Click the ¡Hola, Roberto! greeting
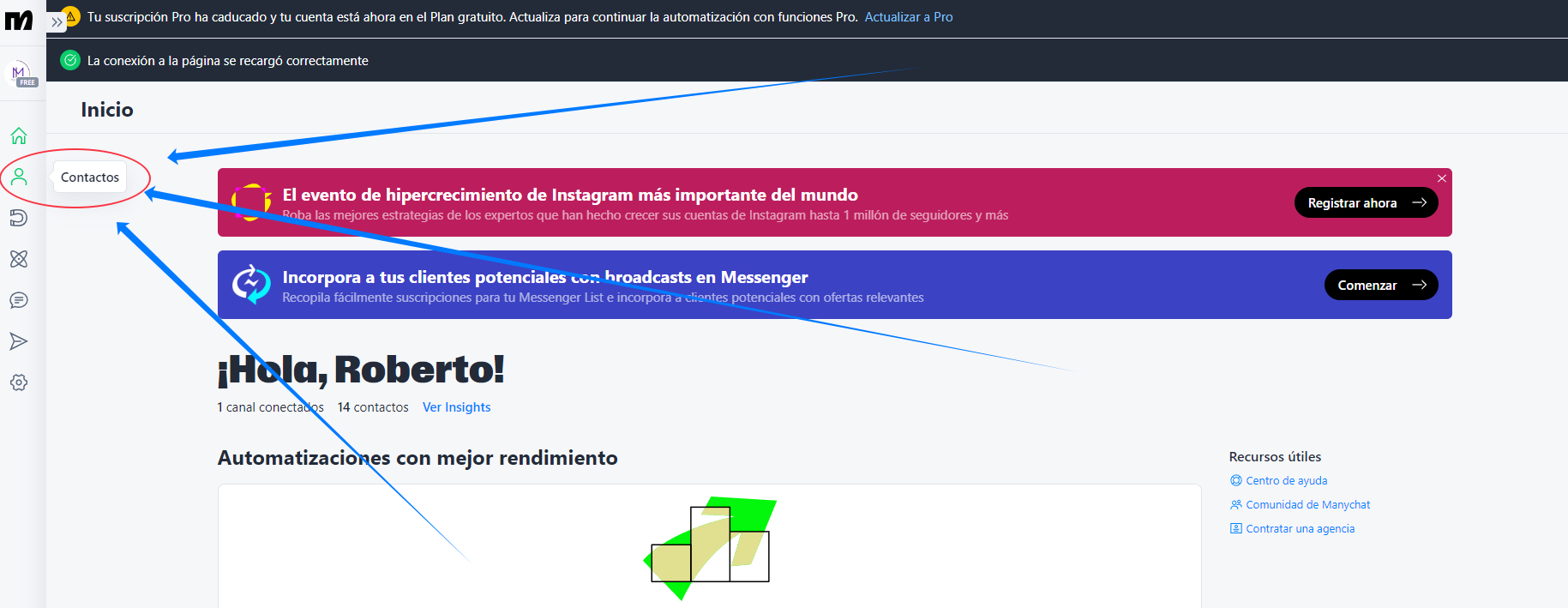 [x=361, y=370]
